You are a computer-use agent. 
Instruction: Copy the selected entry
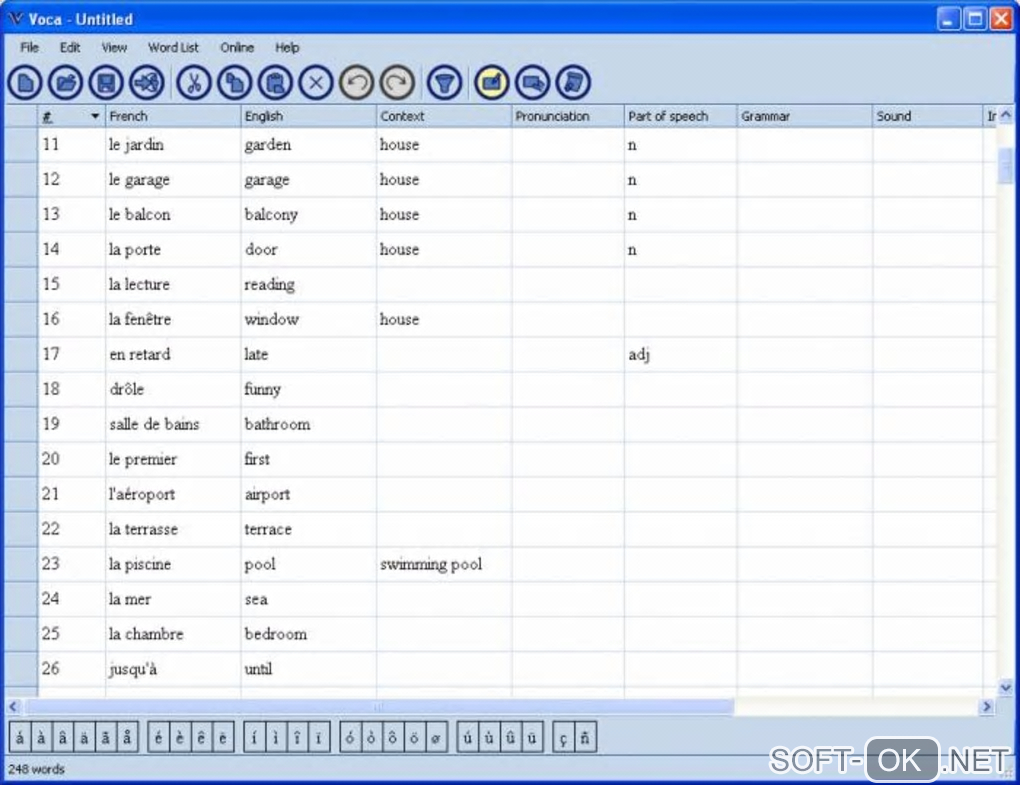(234, 83)
